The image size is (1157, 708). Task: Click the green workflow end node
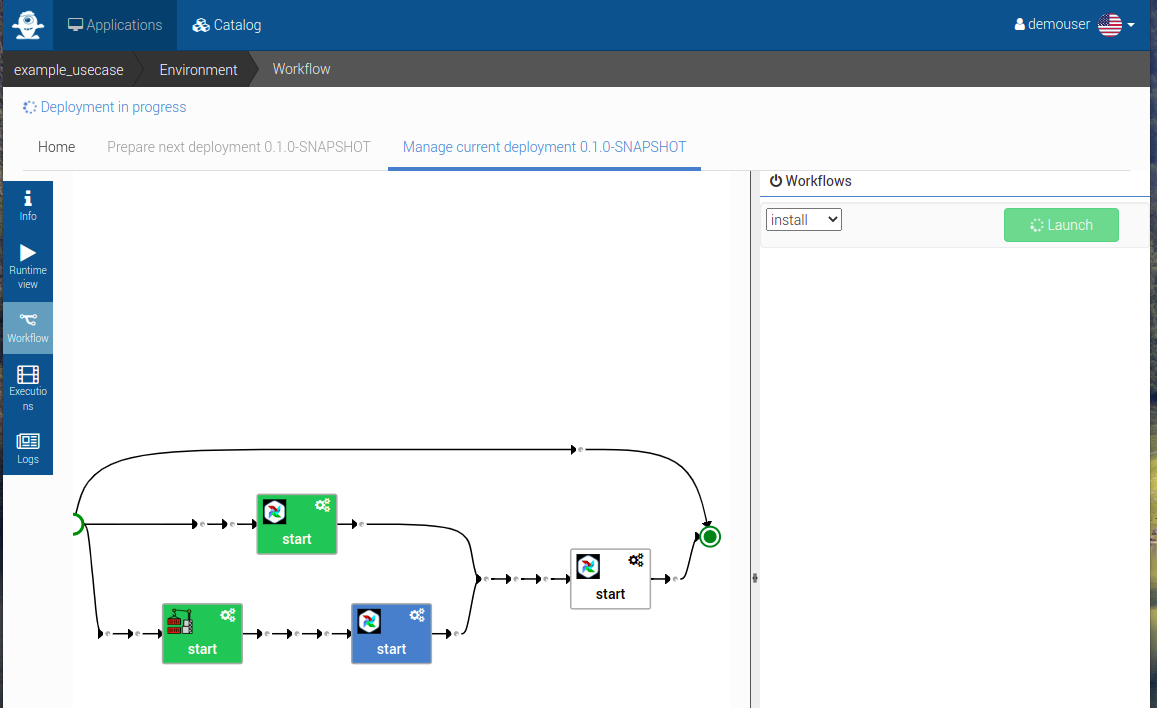(x=710, y=536)
